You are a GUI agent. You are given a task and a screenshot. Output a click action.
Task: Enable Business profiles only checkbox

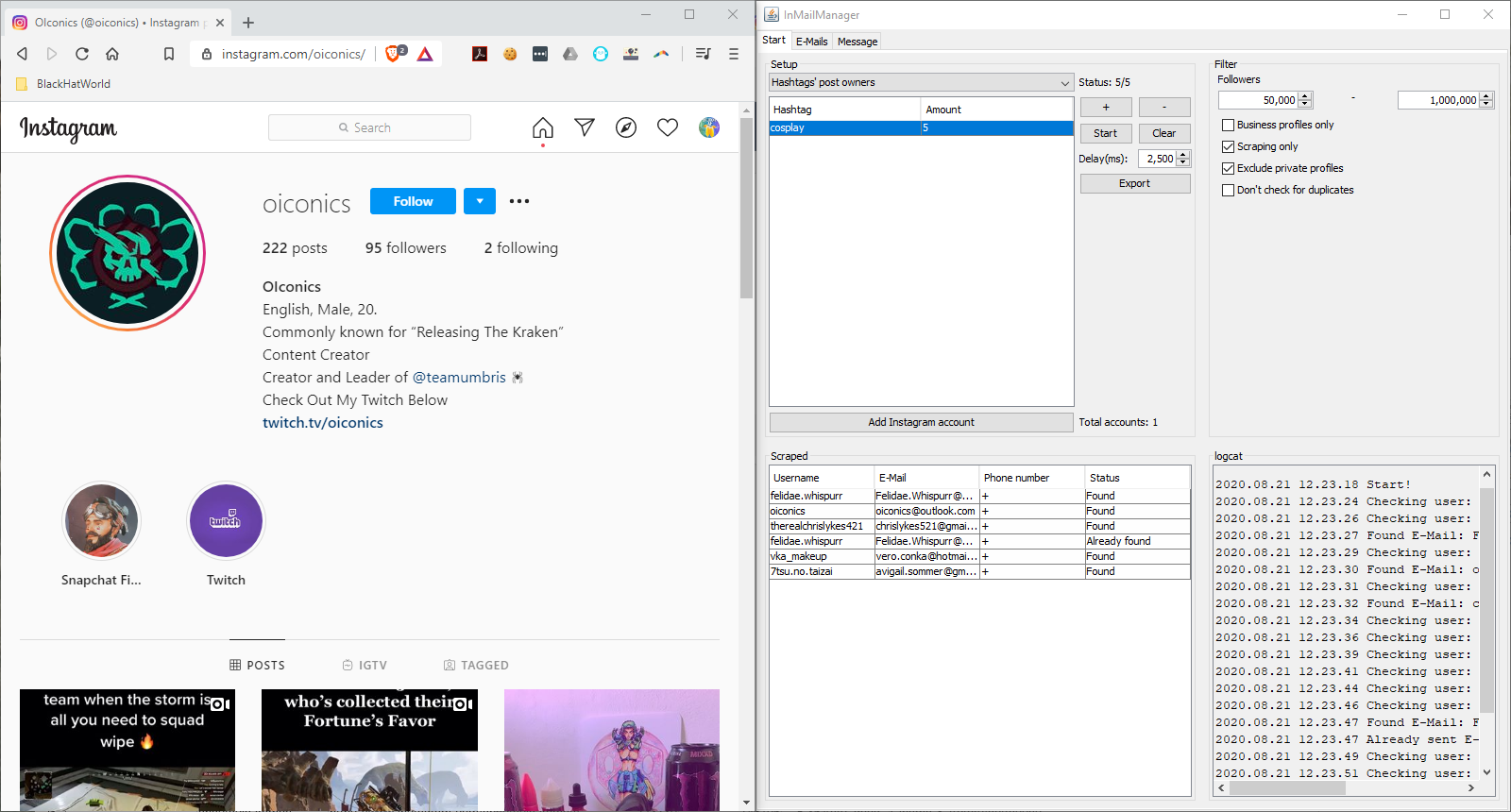(x=1228, y=125)
